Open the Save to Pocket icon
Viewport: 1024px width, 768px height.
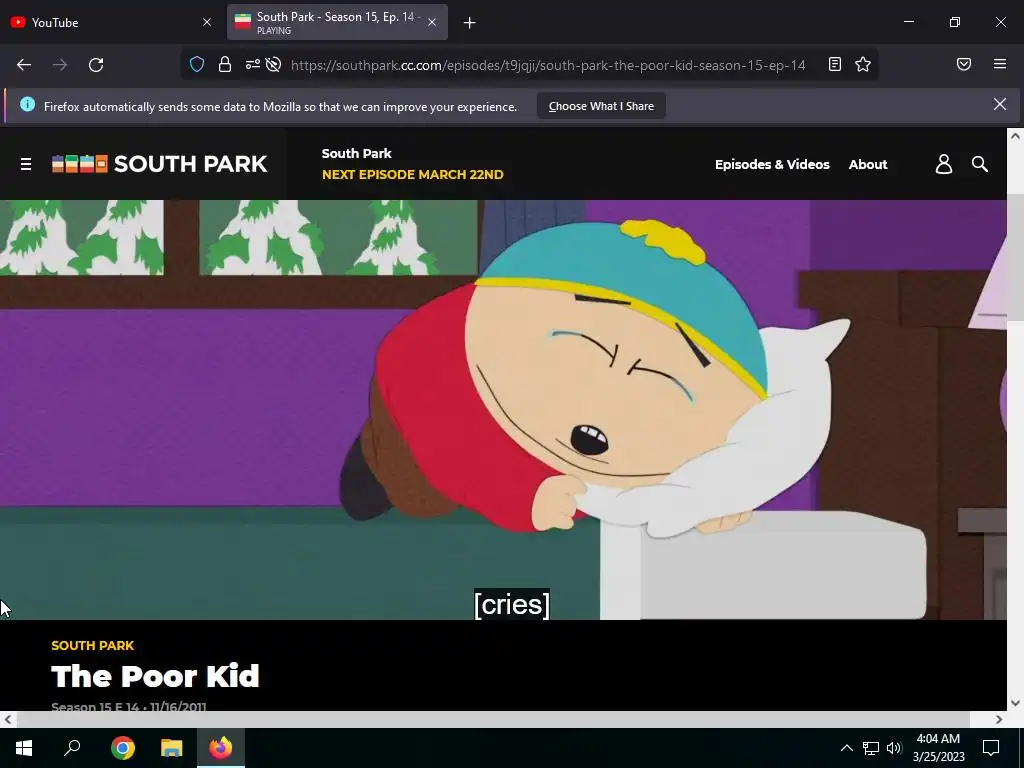964,64
